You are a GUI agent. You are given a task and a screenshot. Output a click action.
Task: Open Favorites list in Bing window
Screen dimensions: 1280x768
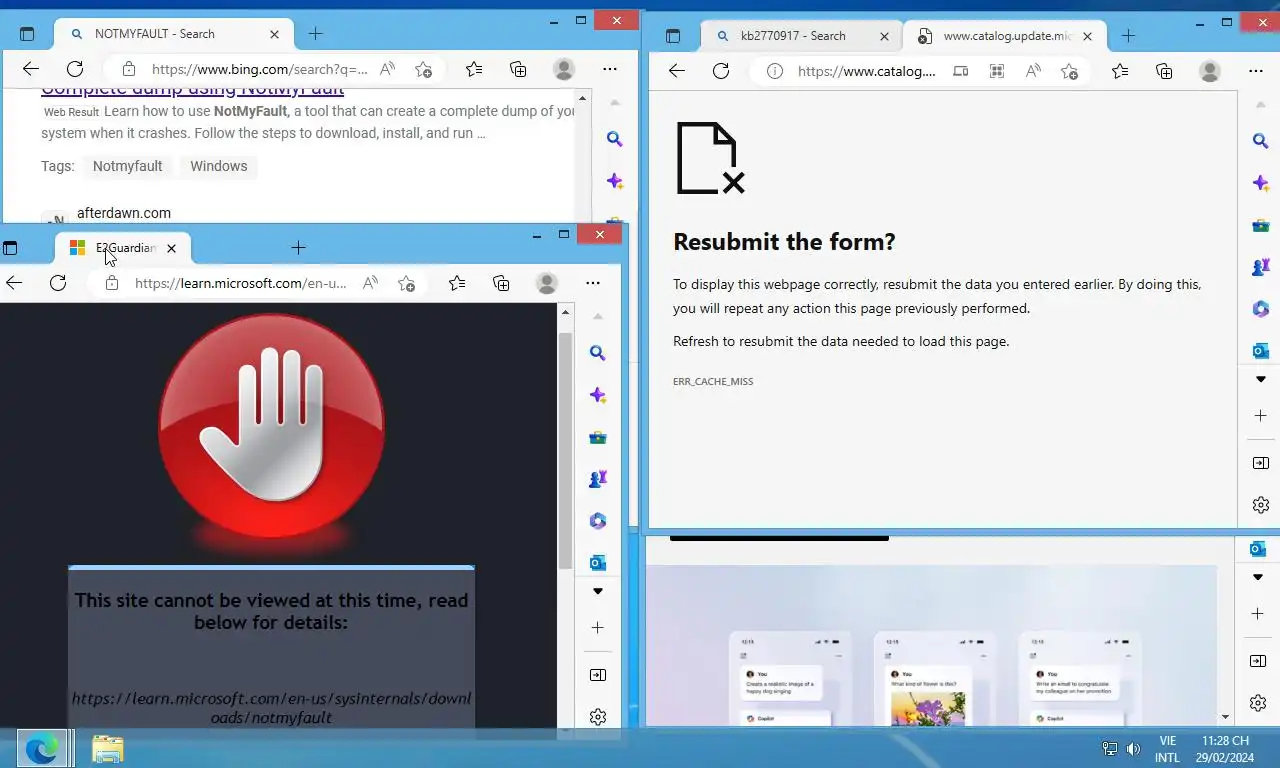tap(474, 69)
